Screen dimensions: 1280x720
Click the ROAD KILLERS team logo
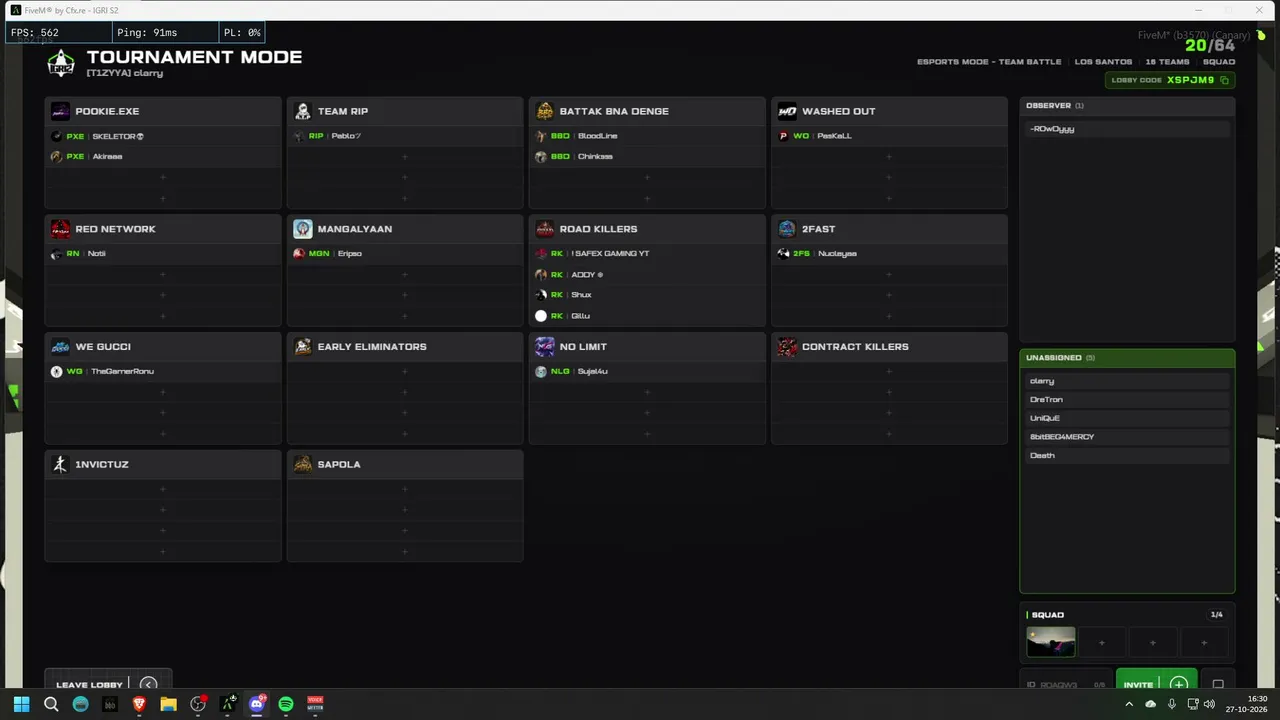coord(544,229)
